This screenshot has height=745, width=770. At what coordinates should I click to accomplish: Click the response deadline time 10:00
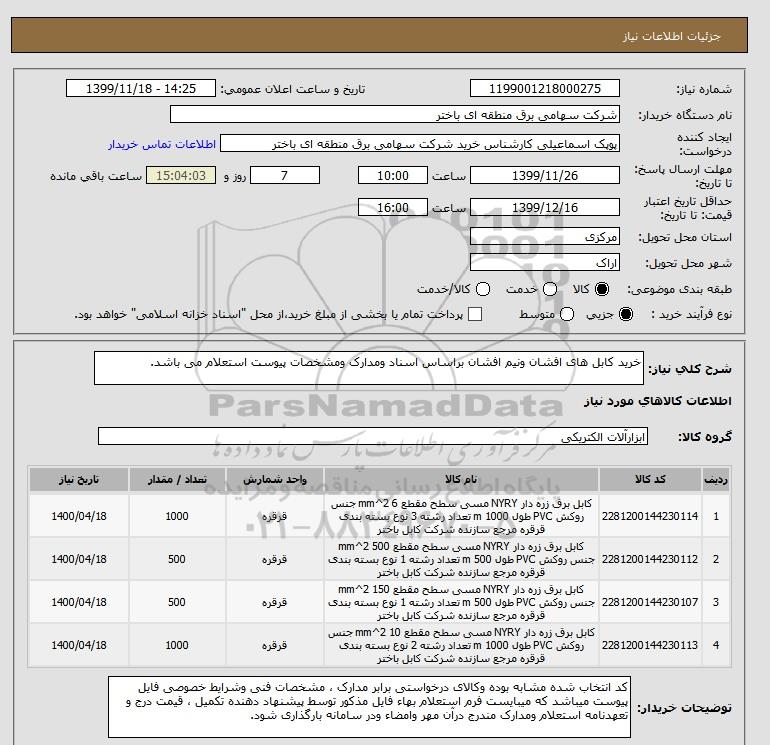(393, 175)
